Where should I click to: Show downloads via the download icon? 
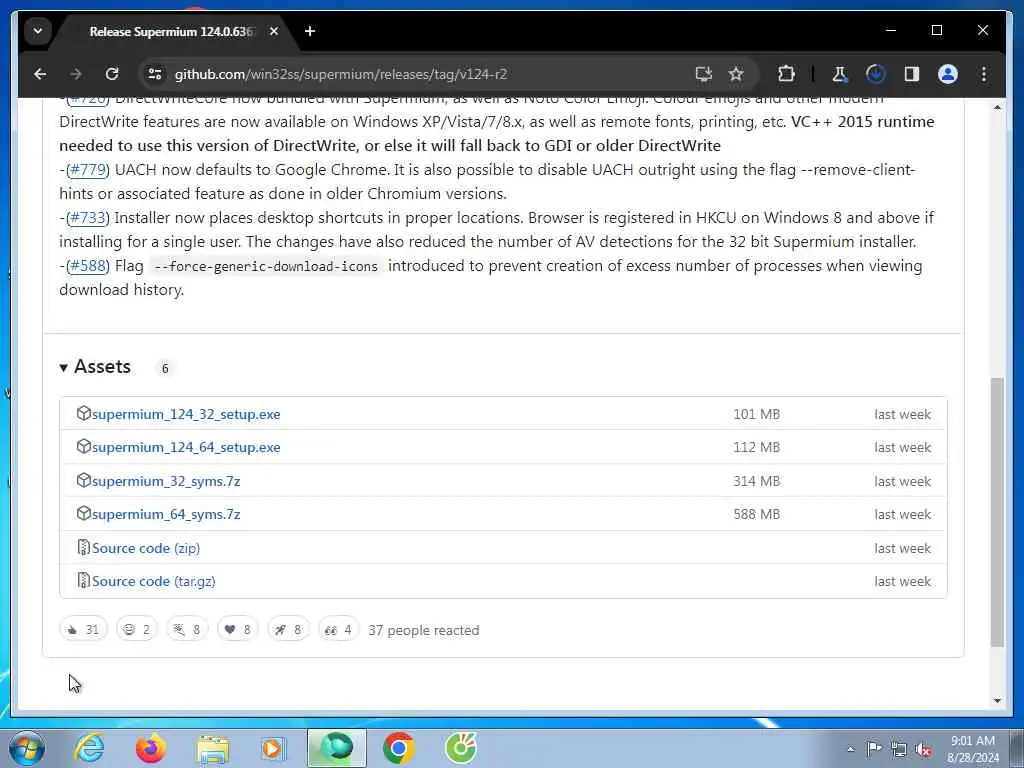tap(875, 74)
